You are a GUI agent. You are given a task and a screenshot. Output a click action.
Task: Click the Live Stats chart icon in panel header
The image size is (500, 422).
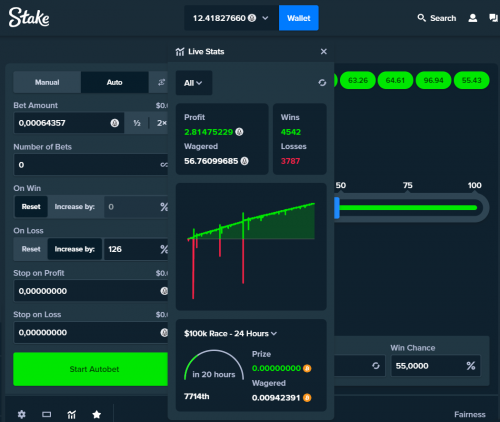tap(180, 52)
